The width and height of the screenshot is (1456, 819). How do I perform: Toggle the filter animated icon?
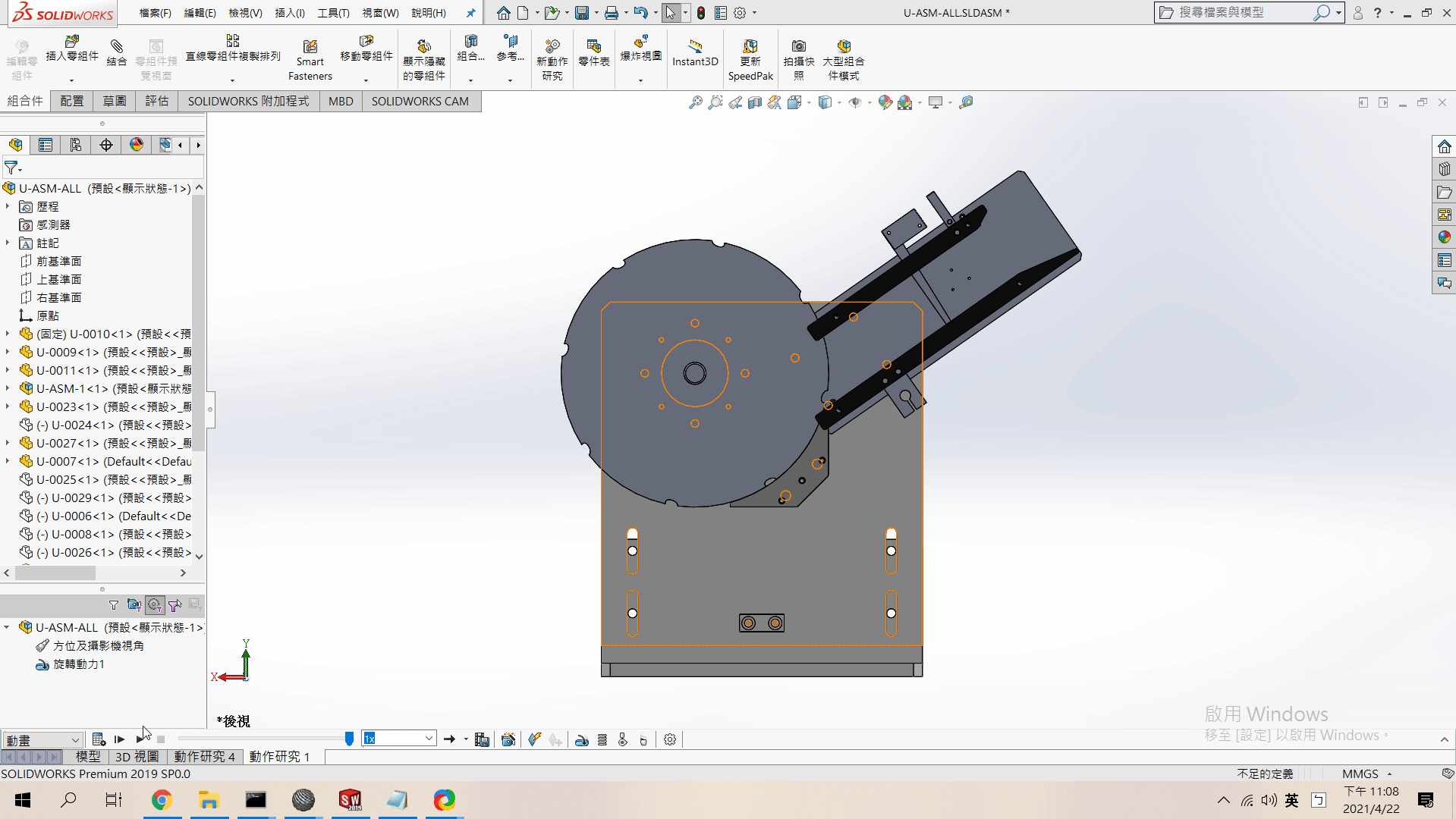point(134,605)
